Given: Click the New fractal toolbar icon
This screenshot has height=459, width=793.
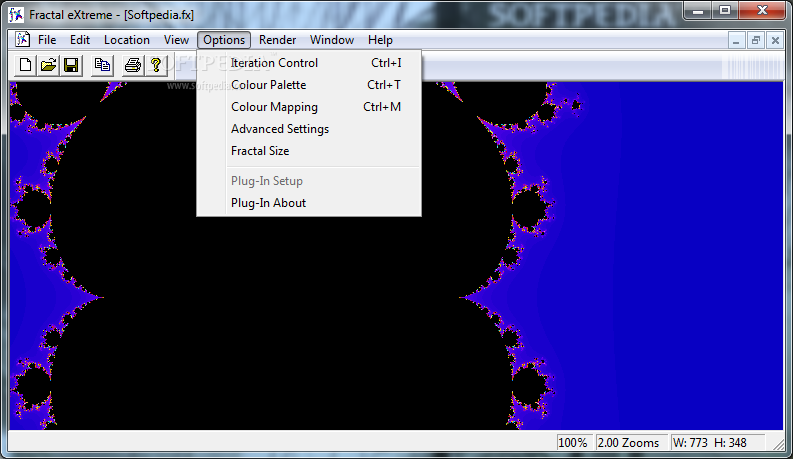Looking at the screenshot, I should [x=25, y=65].
